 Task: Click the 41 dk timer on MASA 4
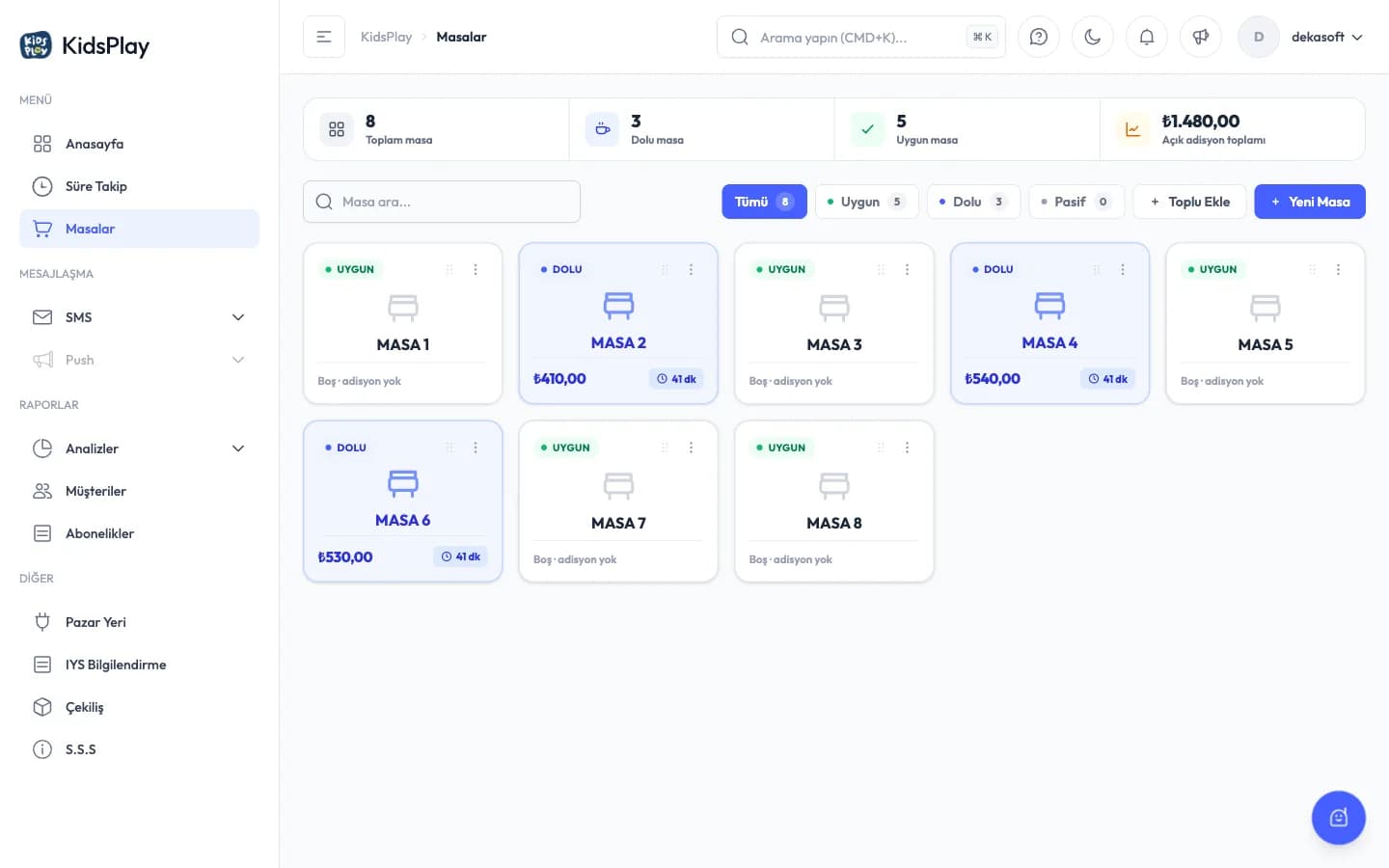(x=1107, y=379)
